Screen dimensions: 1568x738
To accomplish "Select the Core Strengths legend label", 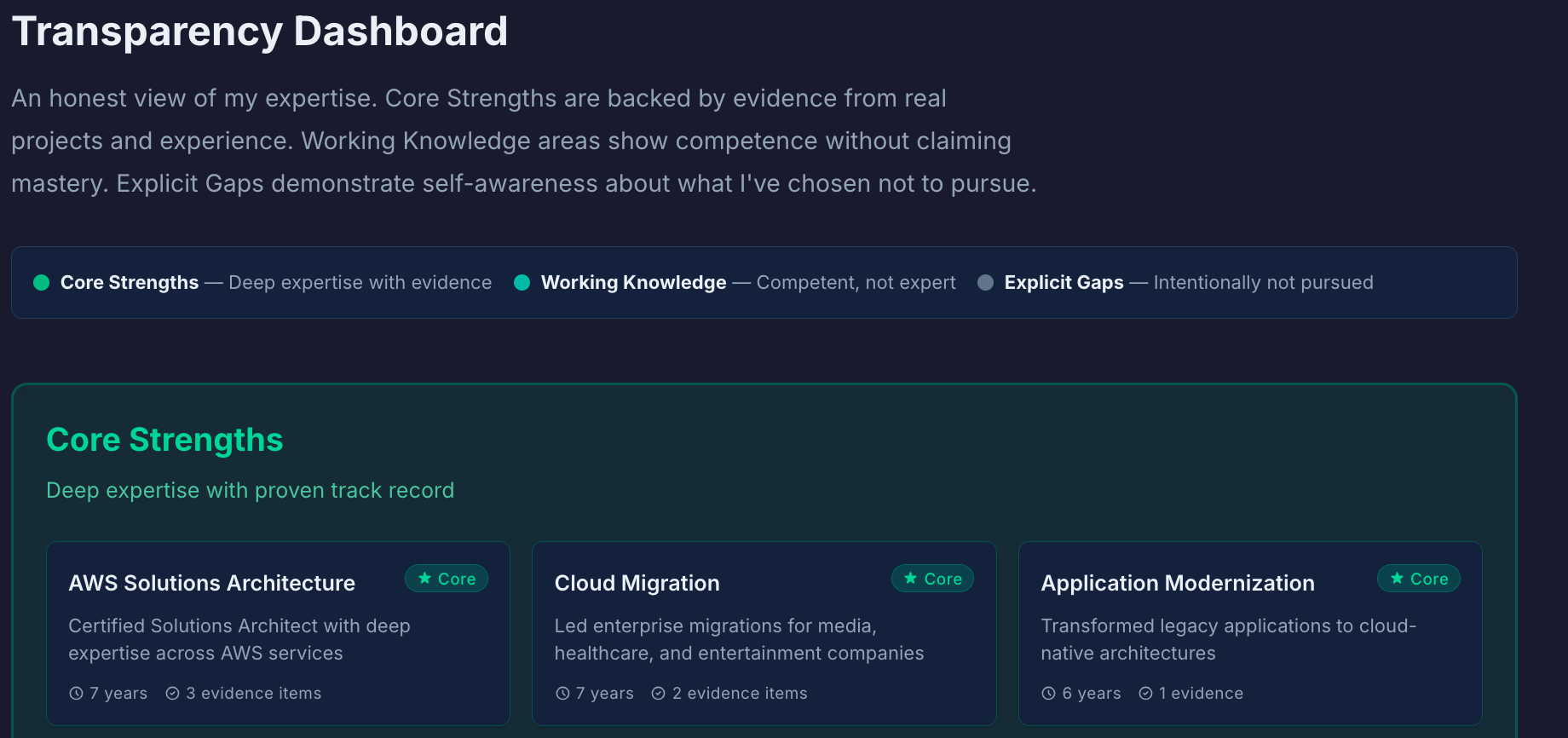I will [130, 283].
